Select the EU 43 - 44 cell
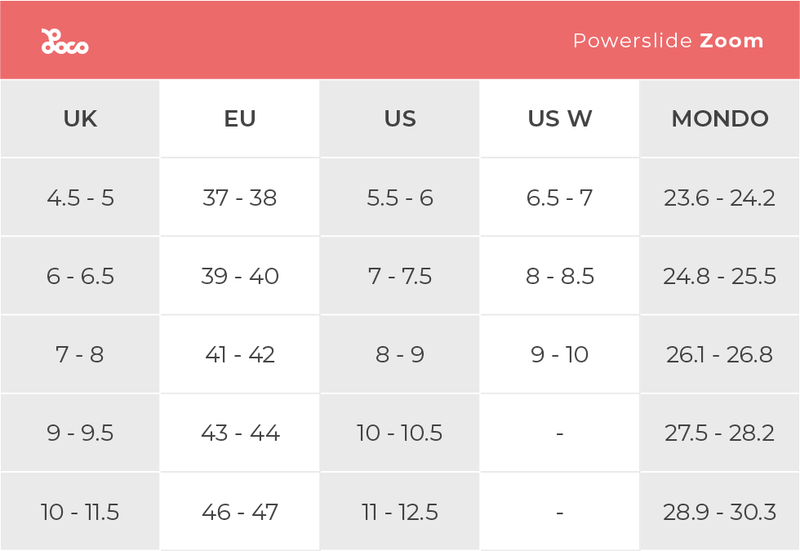Screen dimensions: 800x551 [x=240, y=434]
